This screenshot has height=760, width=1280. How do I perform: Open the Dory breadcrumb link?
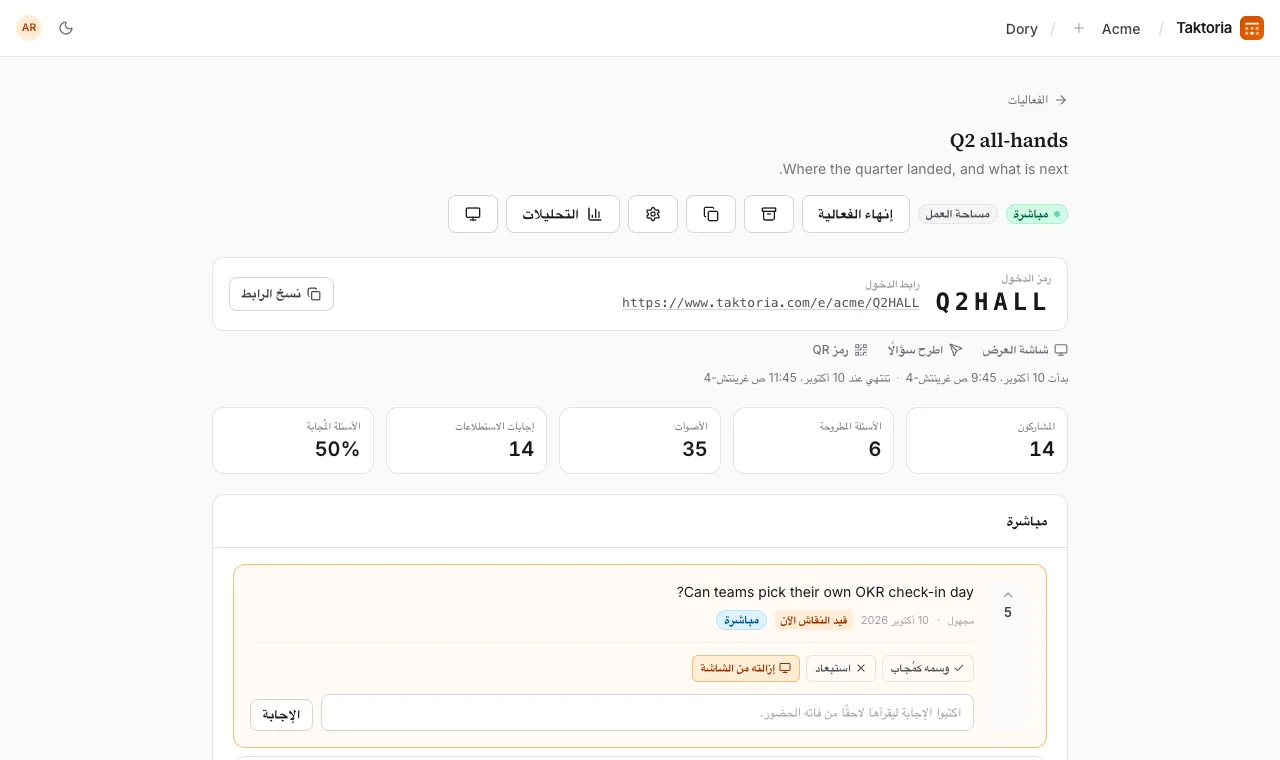click(1022, 29)
